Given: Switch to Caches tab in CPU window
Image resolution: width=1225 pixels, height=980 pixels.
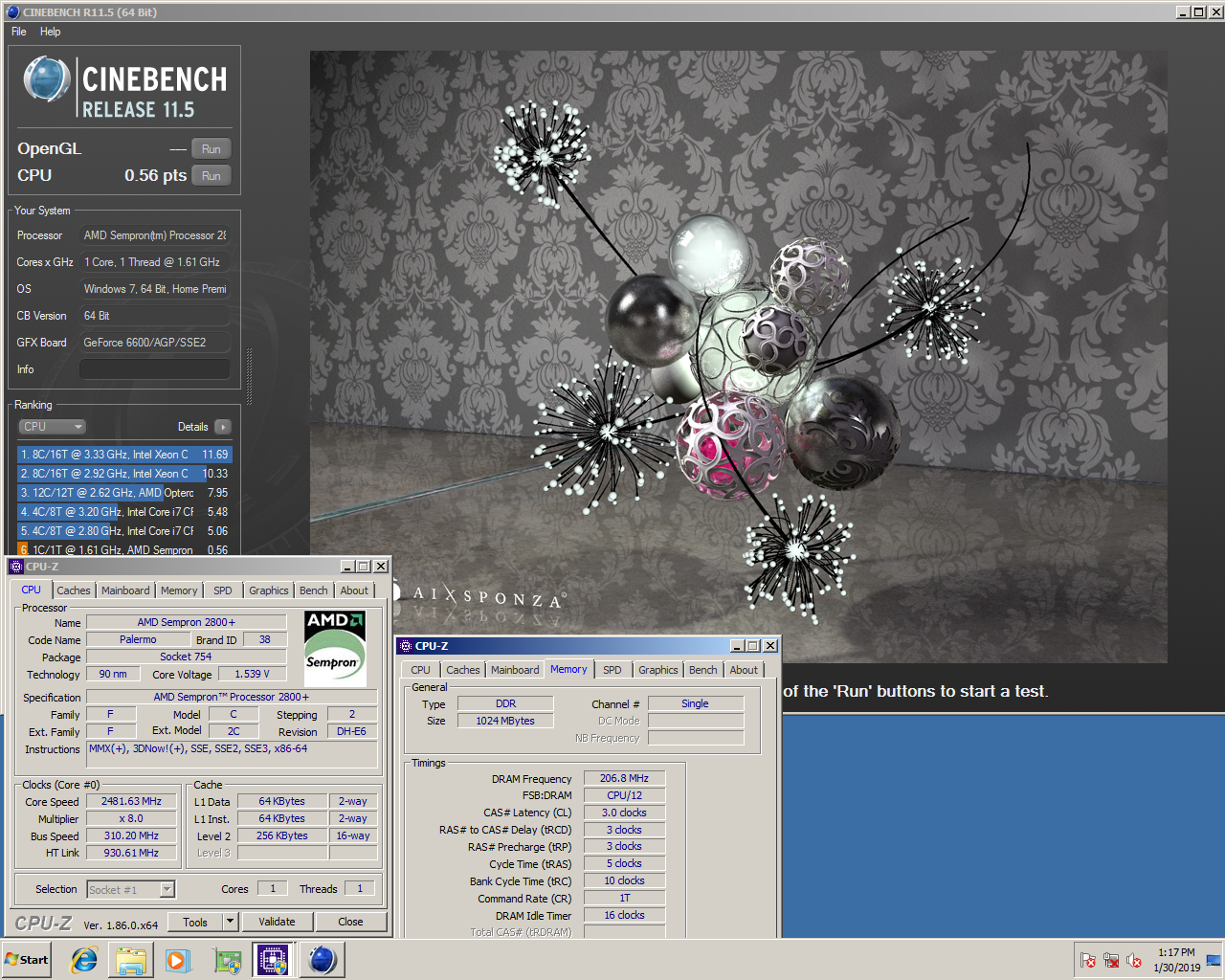Looking at the screenshot, I should click(74, 590).
